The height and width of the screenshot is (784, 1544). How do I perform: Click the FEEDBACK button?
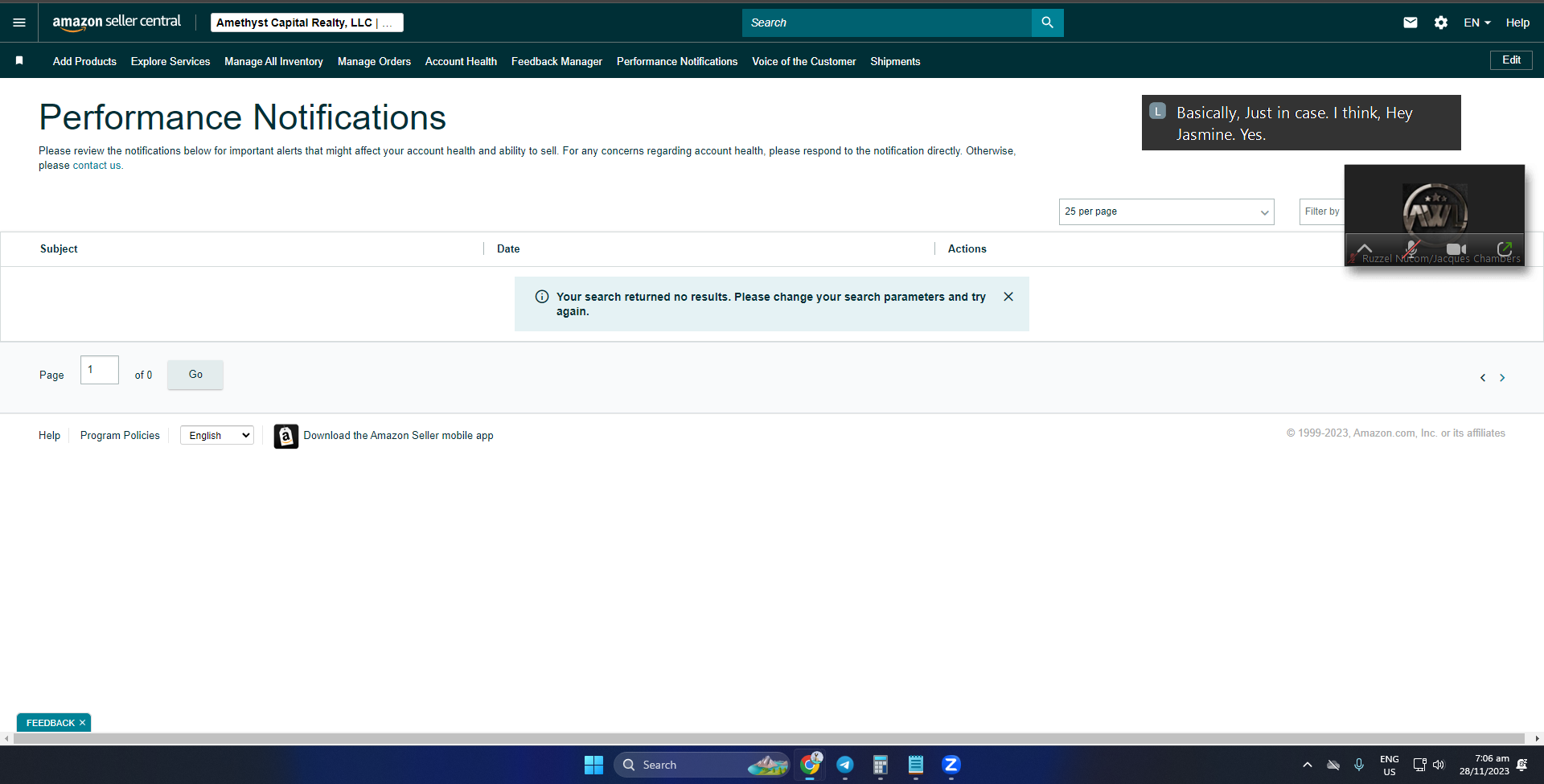(x=50, y=723)
